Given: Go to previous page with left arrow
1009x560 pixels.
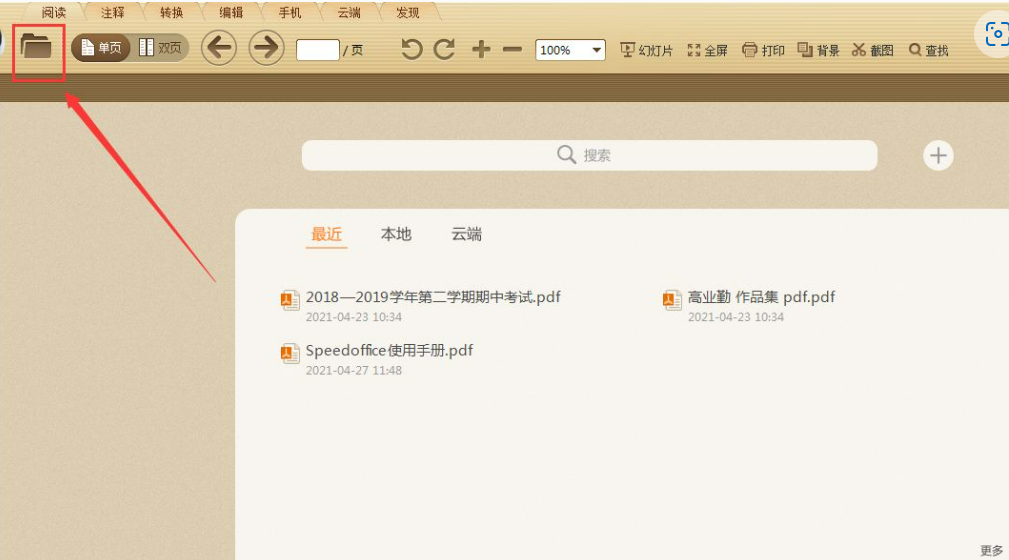Looking at the screenshot, I should [219, 48].
